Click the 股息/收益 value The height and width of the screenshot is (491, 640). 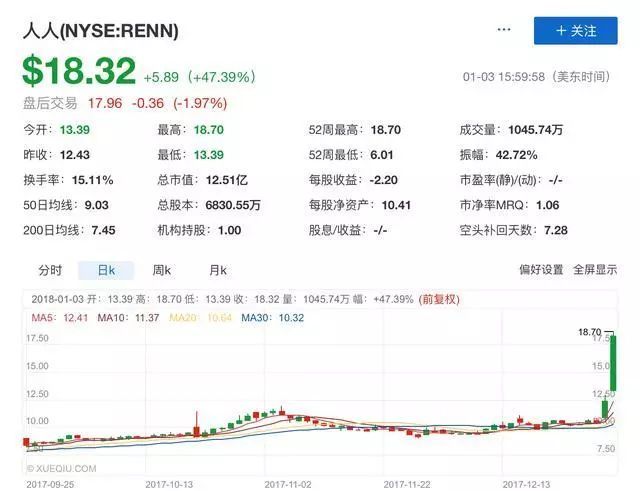point(380,231)
